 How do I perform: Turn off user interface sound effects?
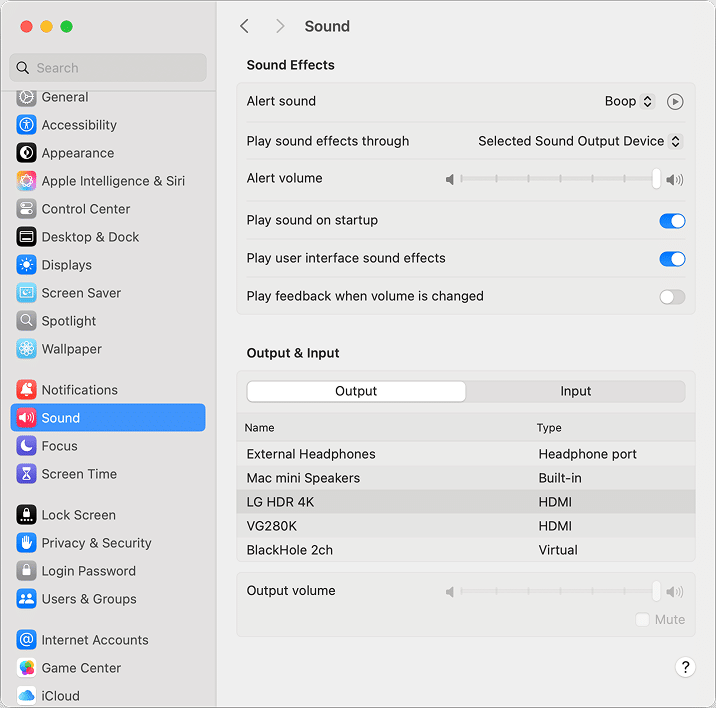point(672,259)
